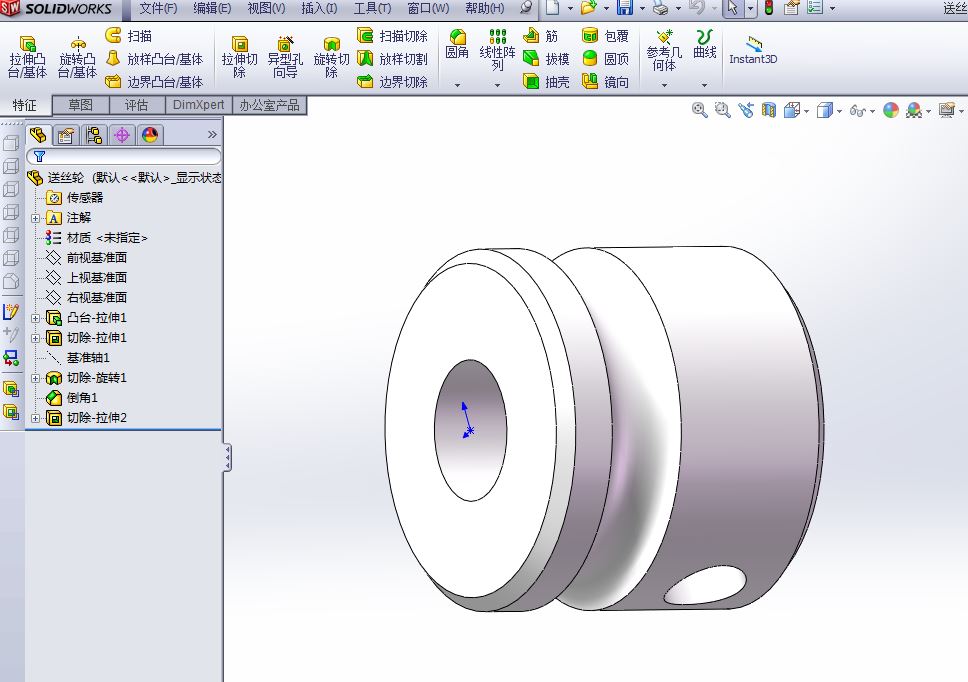Select the Fillet (圆角) tool

tap(457, 44)
